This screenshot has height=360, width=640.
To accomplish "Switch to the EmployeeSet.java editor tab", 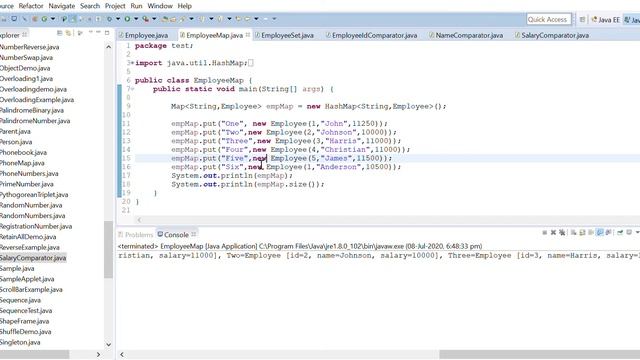I will pyautogui.click(x=284, y=36).
